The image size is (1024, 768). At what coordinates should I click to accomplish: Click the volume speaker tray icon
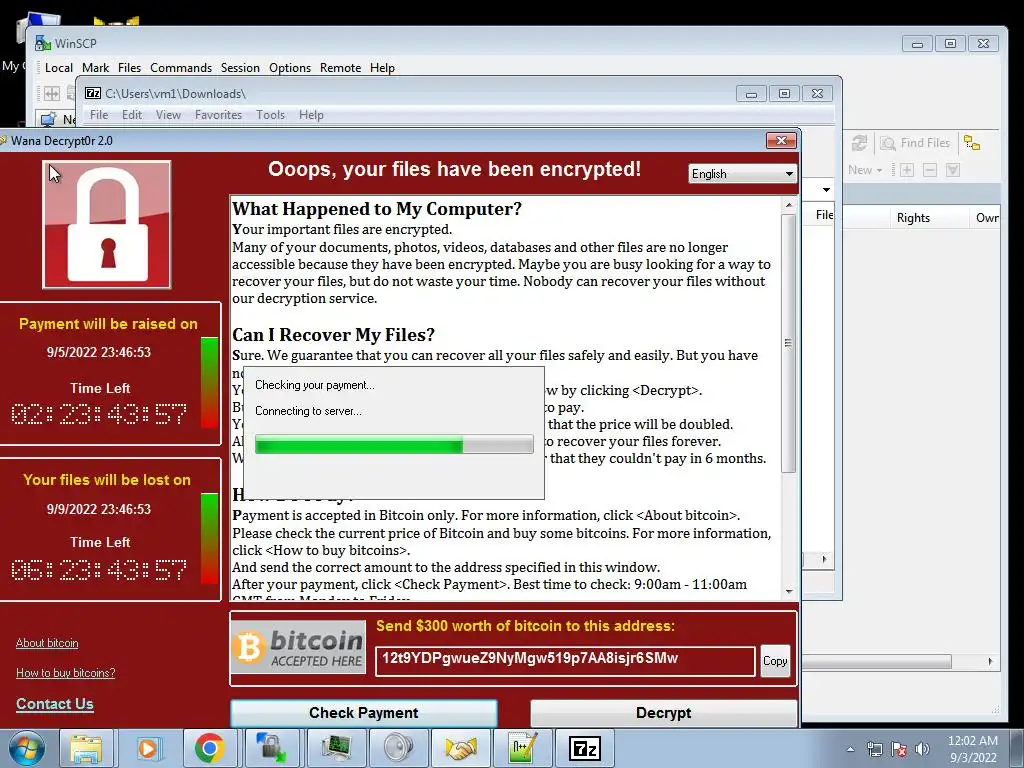pos(922,749)
